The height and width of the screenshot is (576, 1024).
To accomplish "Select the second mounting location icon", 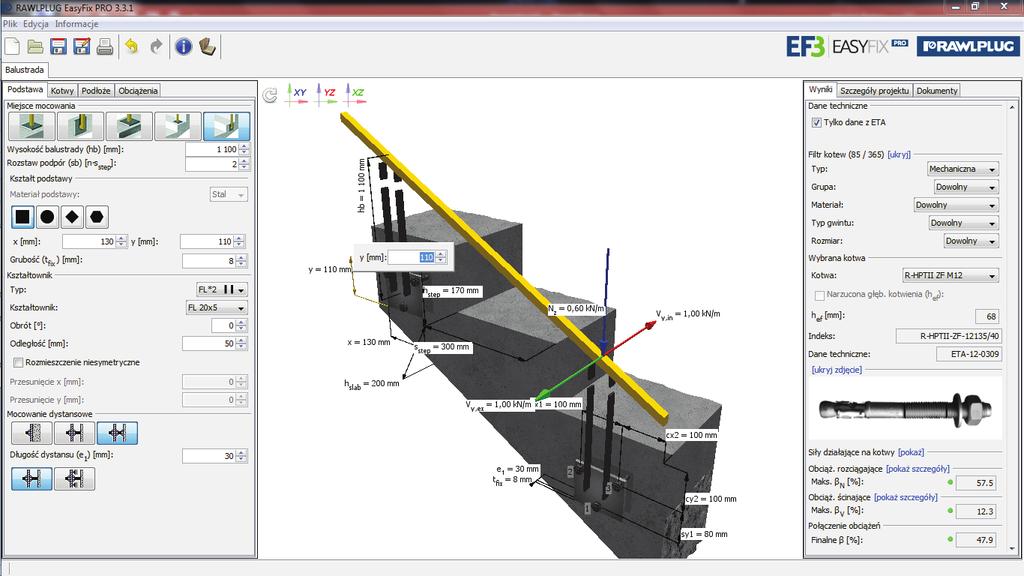I will [80, 126].
